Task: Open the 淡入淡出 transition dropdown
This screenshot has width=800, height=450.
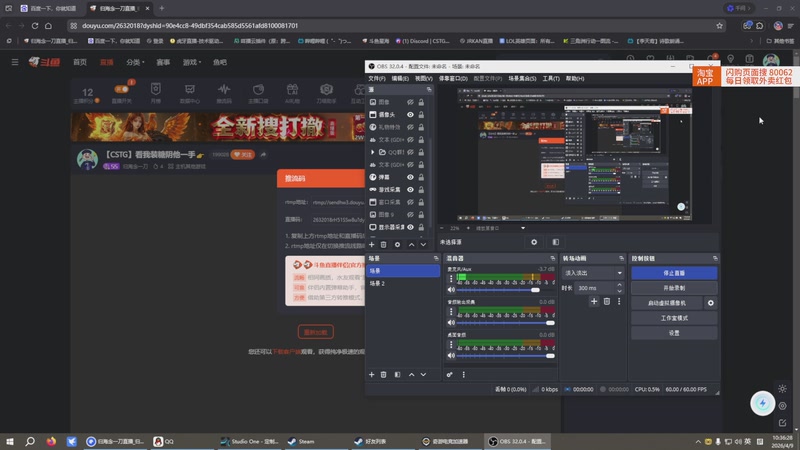Action: [x=593, y=272]
